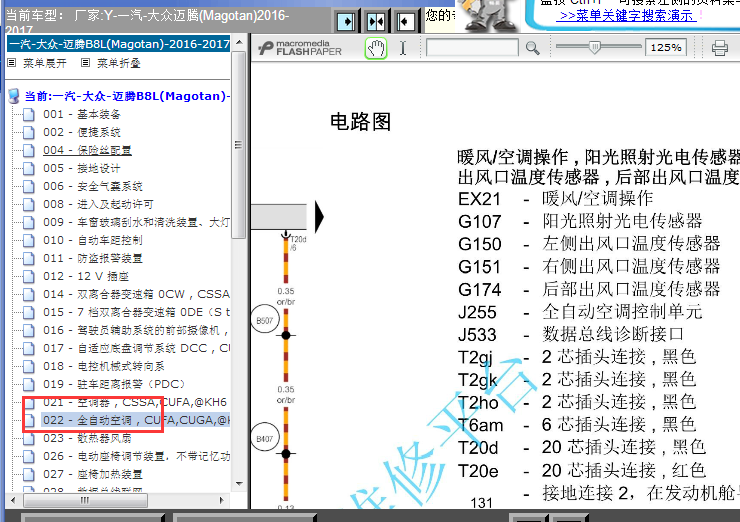Screen dimensions: 740x522
Task: Open 015 7档双离合器变速箱 0DE entry
Action: pos(136,312)
